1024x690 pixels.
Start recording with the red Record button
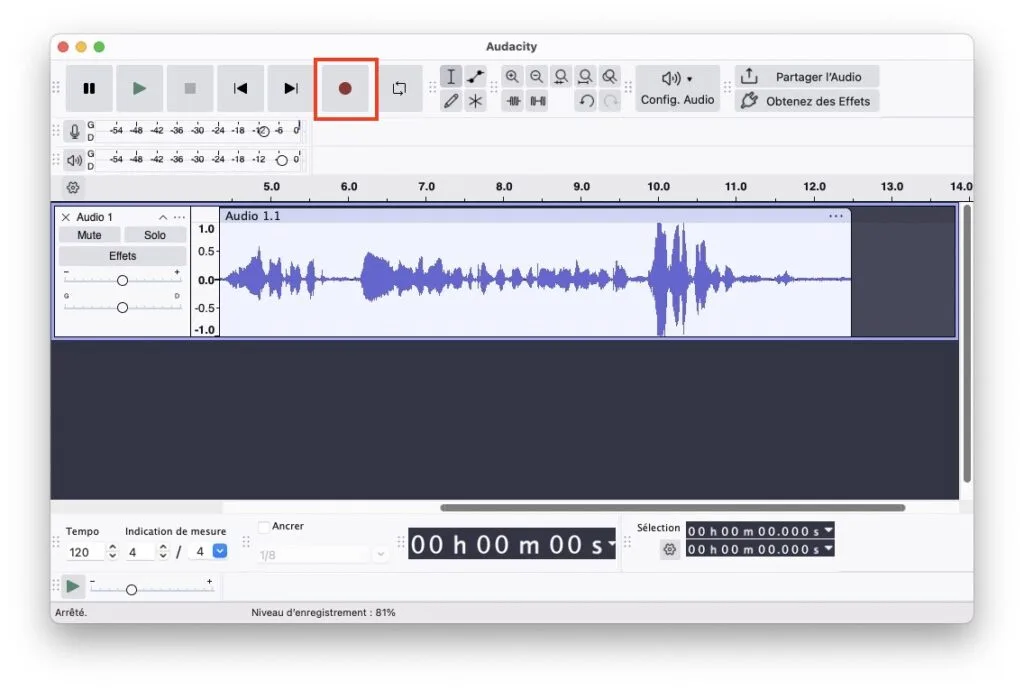click(x=345, y=88)
